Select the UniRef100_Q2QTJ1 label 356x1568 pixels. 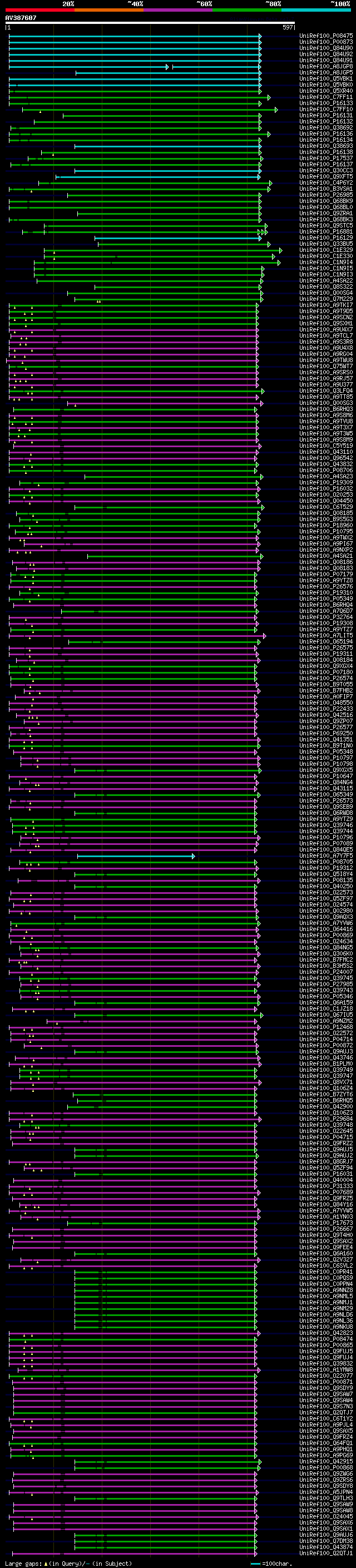click(326, 1554)
